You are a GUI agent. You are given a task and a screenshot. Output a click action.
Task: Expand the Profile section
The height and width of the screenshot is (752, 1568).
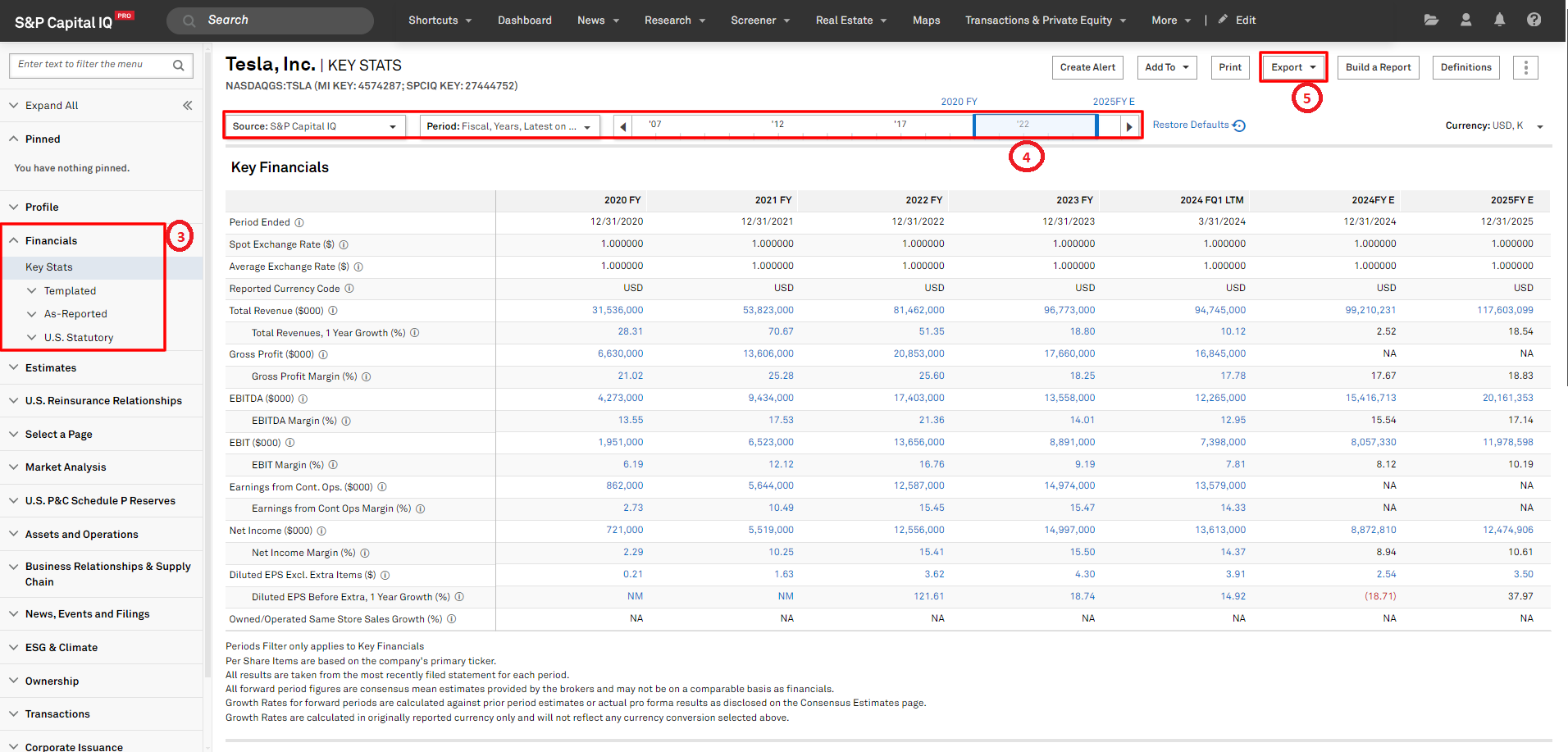(14, 207)
